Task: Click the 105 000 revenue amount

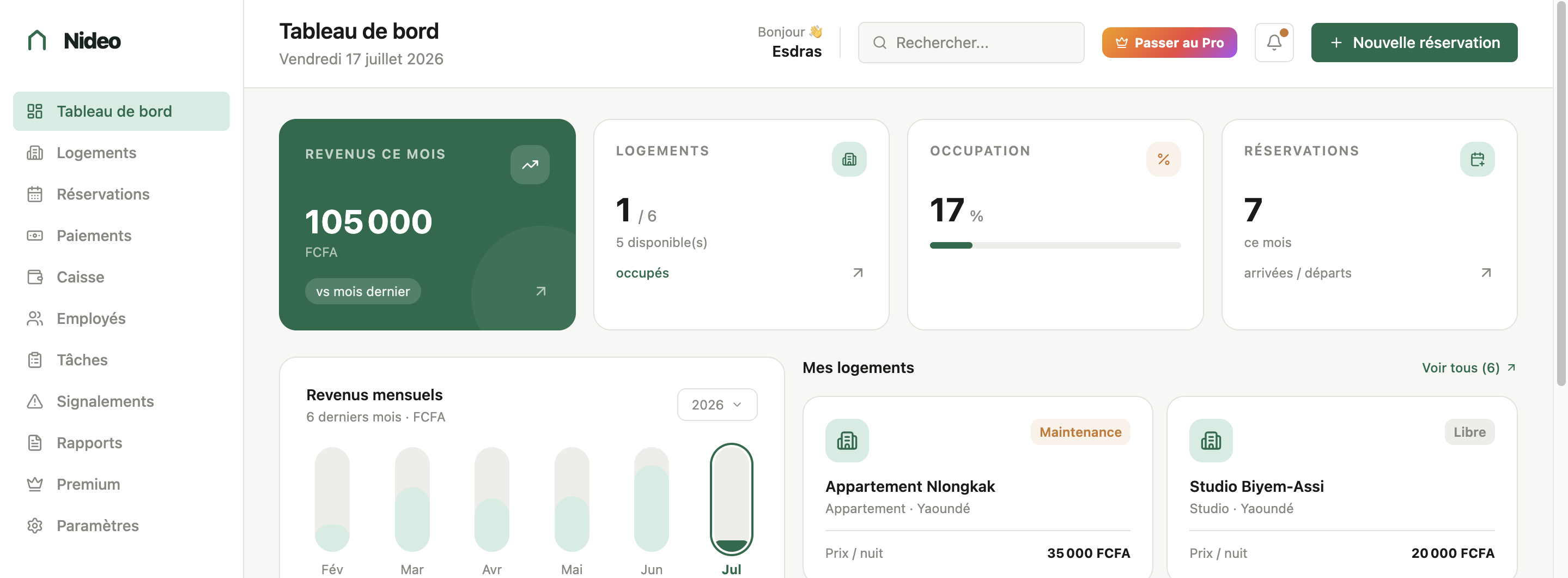Action: (368, 221)
